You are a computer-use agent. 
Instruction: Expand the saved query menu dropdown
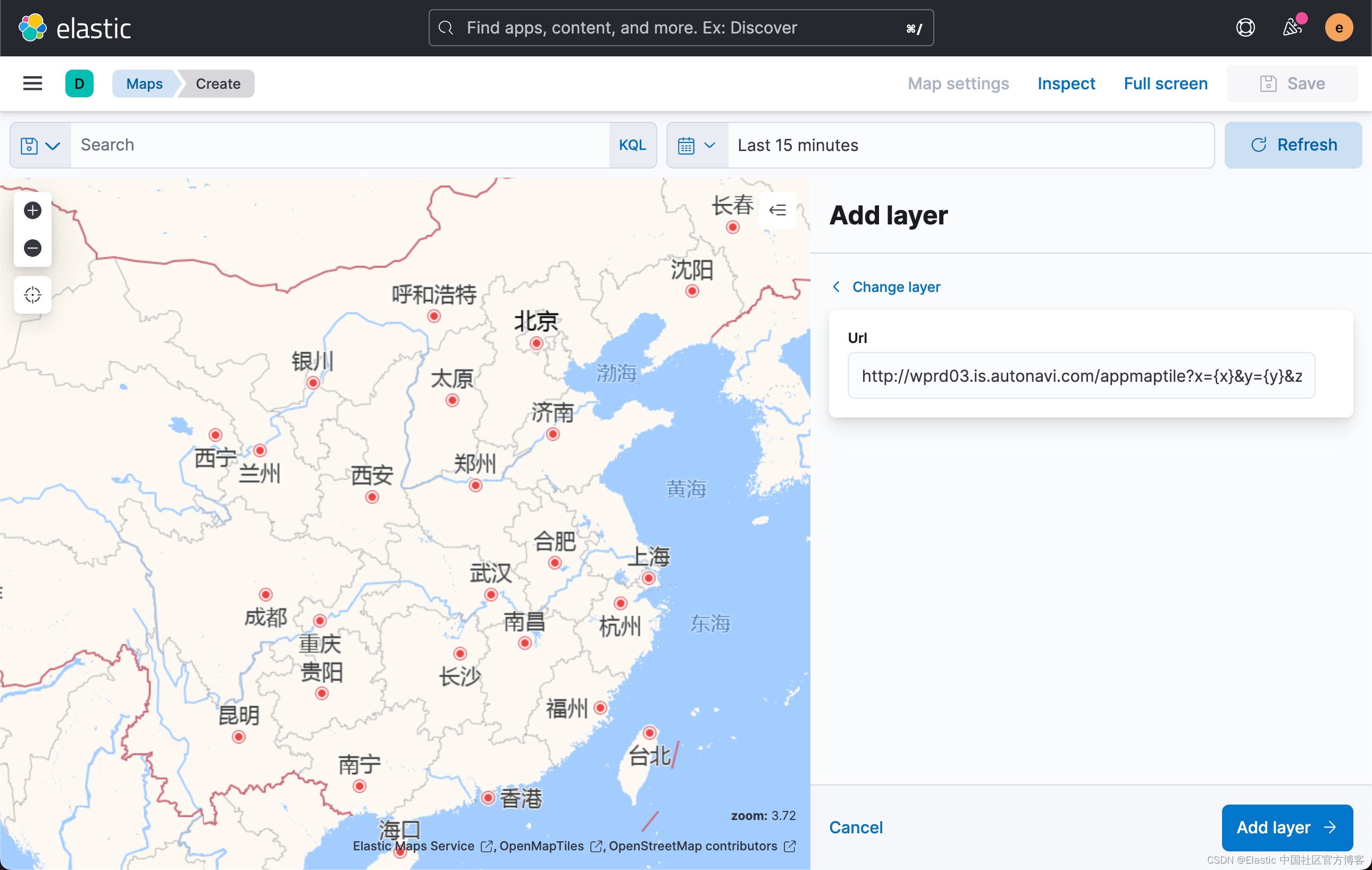(40, 145)
